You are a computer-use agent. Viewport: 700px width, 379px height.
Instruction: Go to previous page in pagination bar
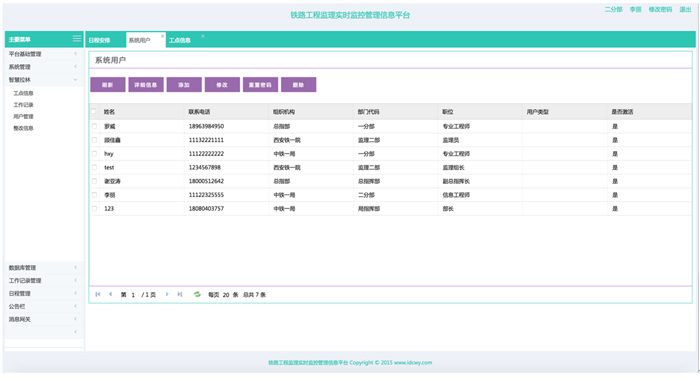click(x=110, y=294)
